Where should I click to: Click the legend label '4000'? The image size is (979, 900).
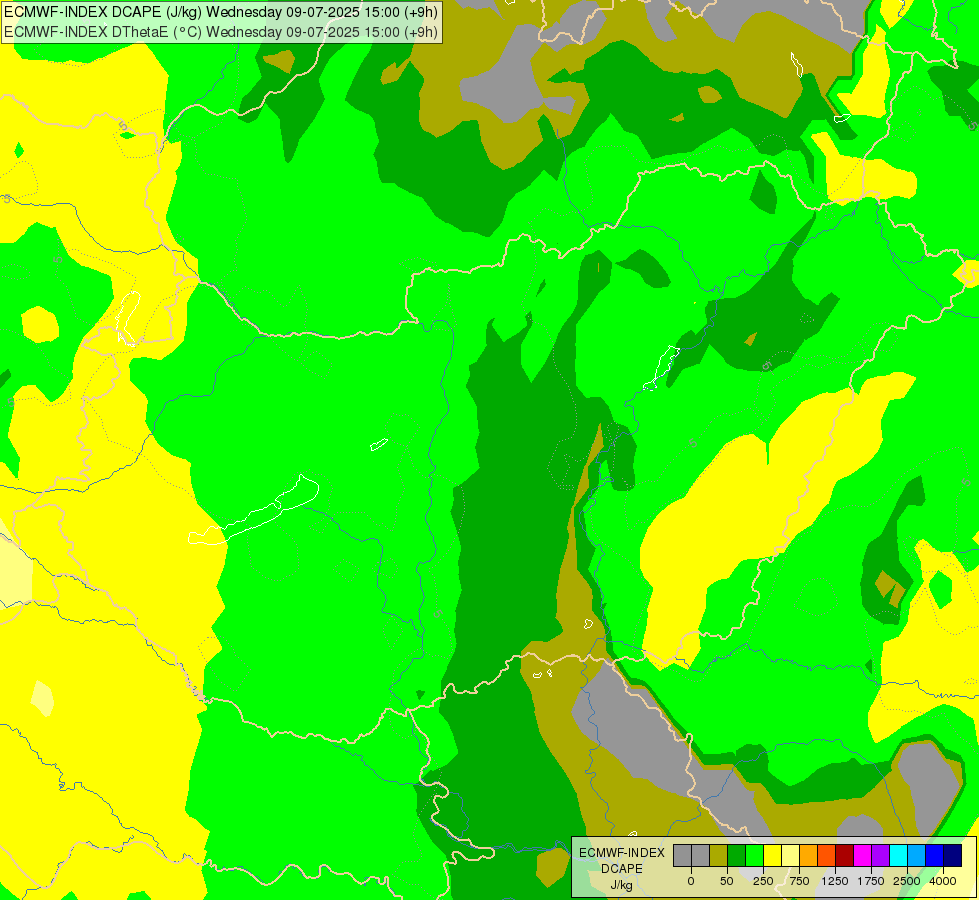pos(943,881)
